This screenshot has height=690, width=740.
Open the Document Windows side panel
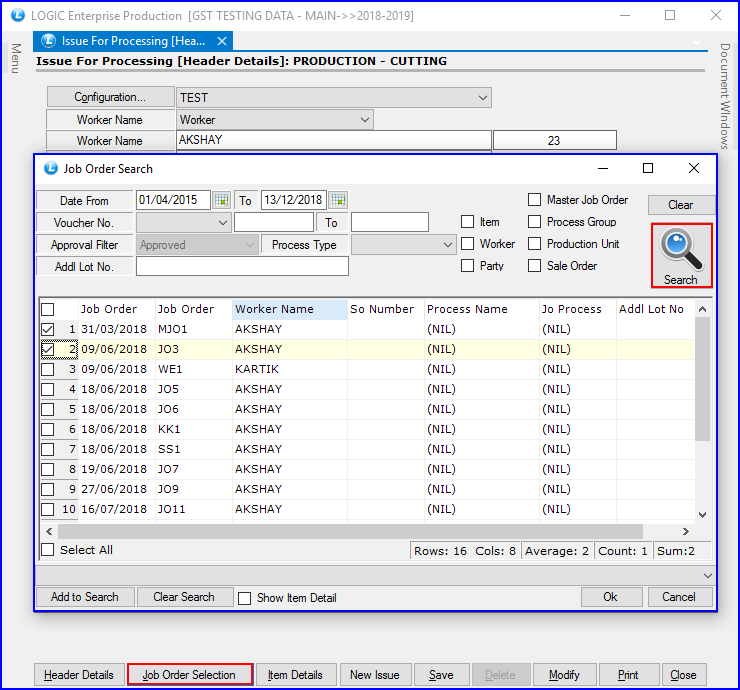point(725,96)
